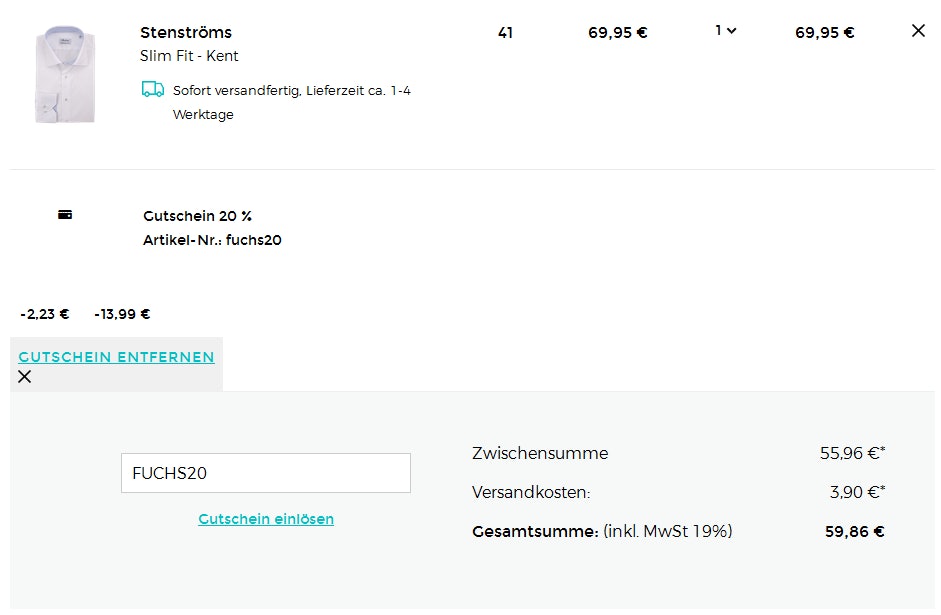Viewport: 941px width, 615px height.
Task: Click the -2,23 € discount amount
Action: [45, 314]
